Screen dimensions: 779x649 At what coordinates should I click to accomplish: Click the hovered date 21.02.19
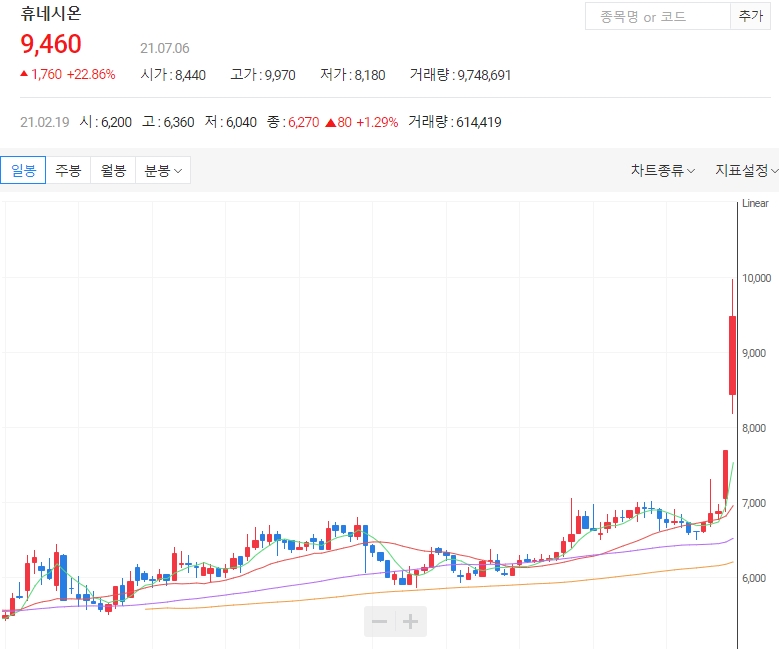pos(45,122)
